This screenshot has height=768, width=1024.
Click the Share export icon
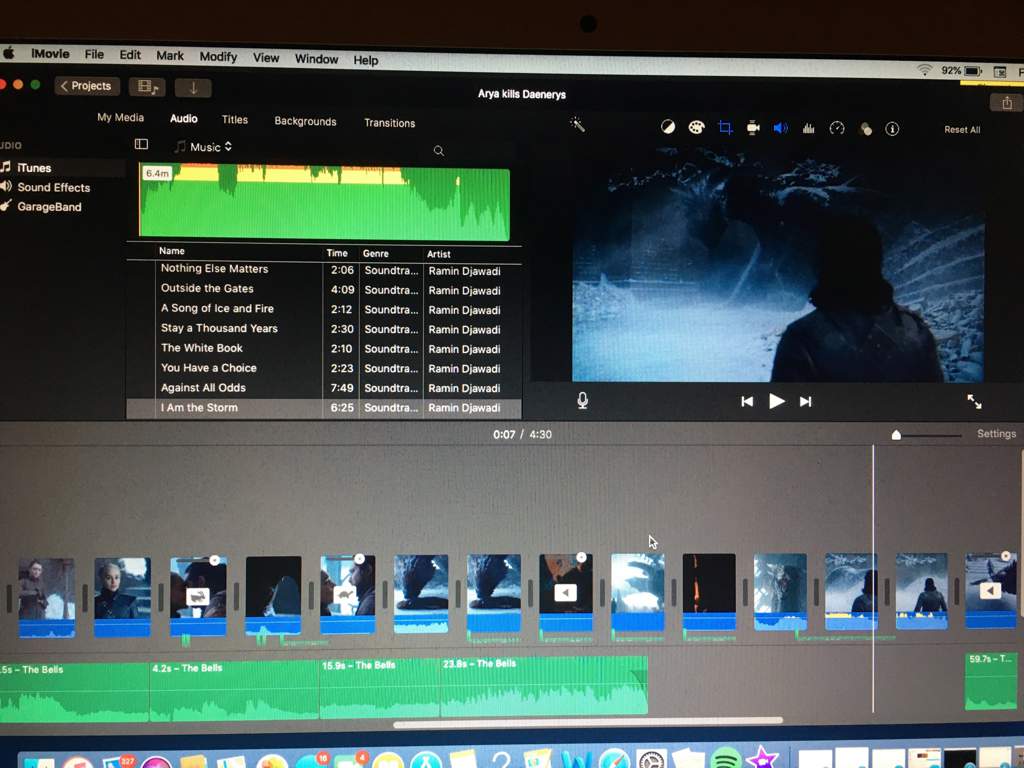coord(1006,103)
